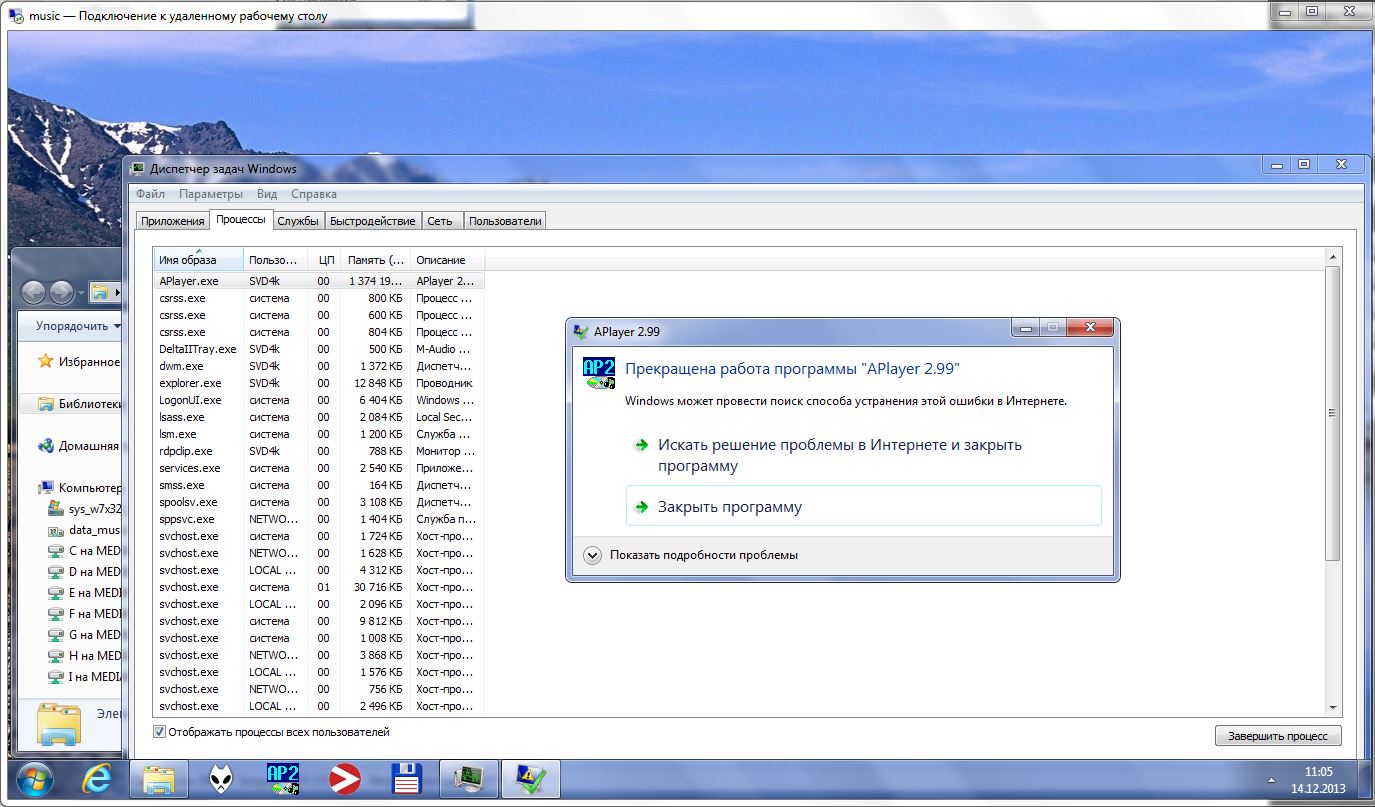Choose Искать решение проблемы в Интернете option
Screen dimensions: 1375x807
tap(863, 455)
